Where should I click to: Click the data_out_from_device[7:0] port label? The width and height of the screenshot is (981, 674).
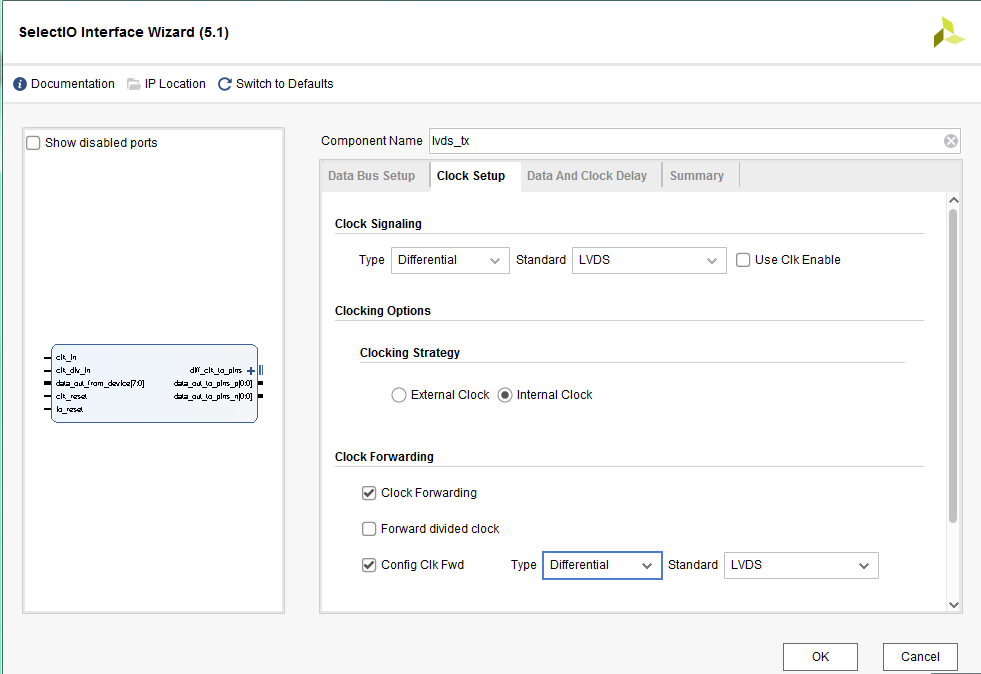(x=100, y=383)
